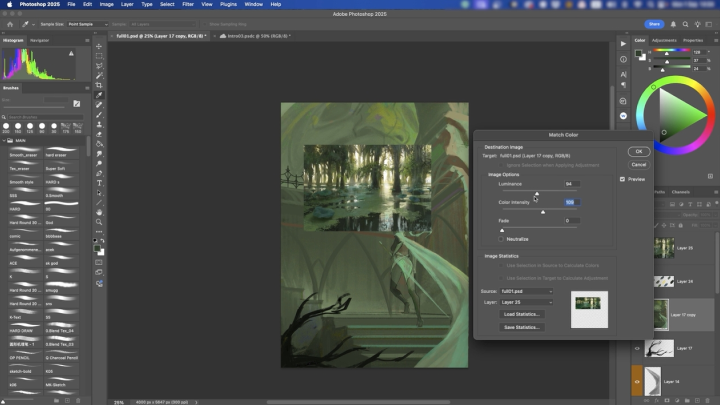720x405 pixels.
Task: Click the Color Intensity value field
Action: click(570, 202)
